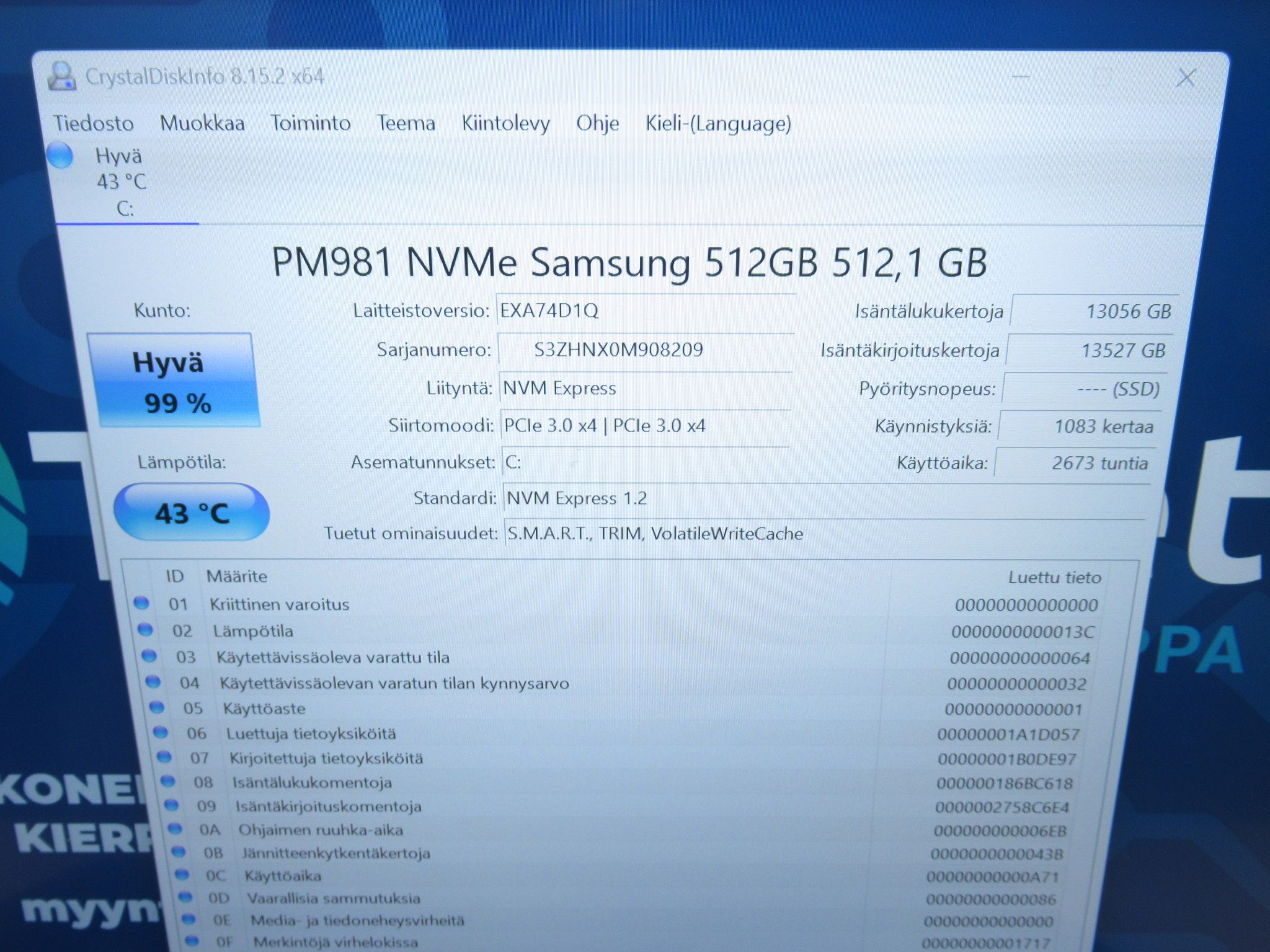
Task: Click the 43 °C temperature button
Action: (x=192, y=512)
